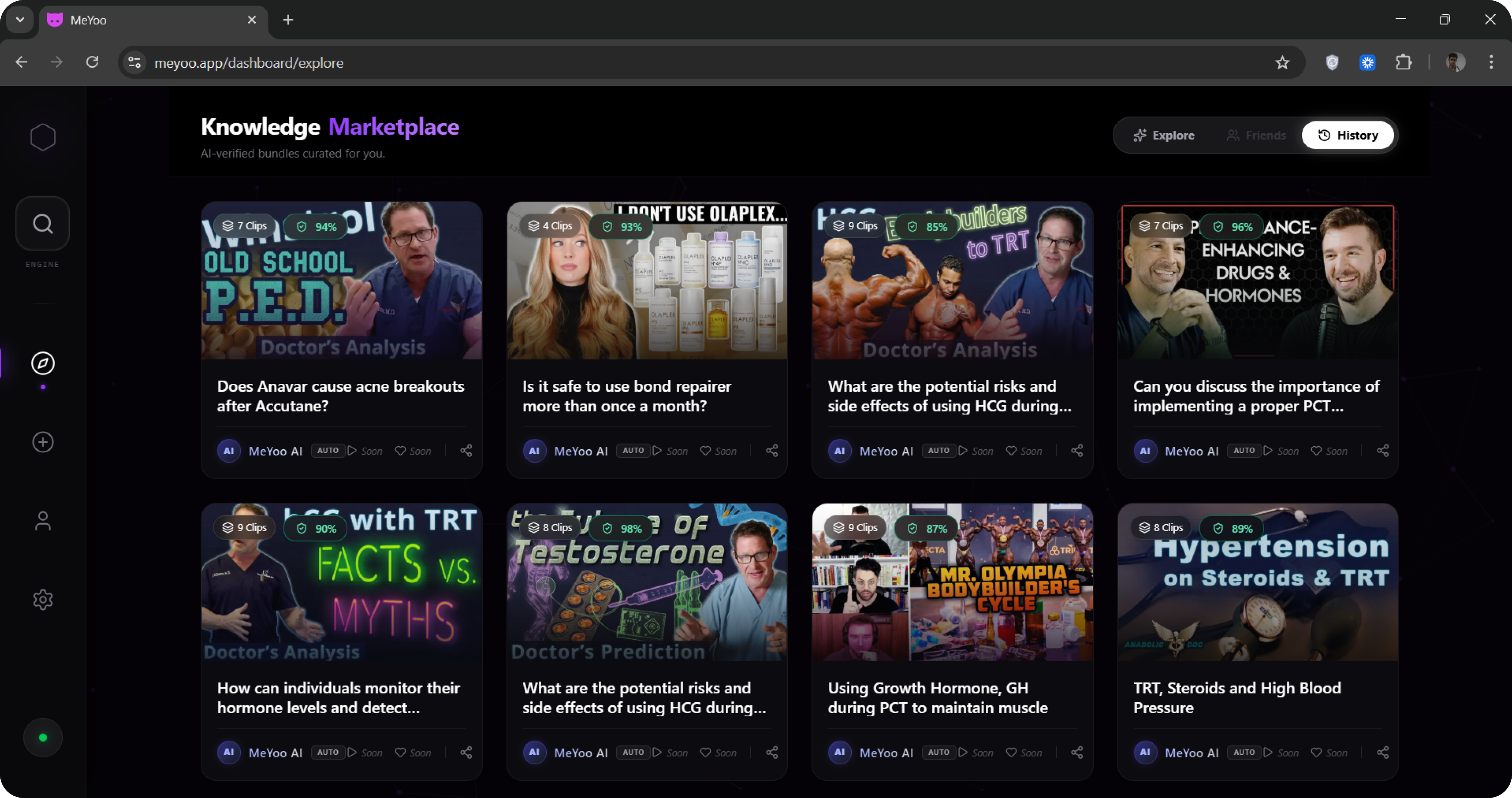Viewport: 1512px width, 798px height.
Task: Switch to the History tab
Action: click(1348, 136)
